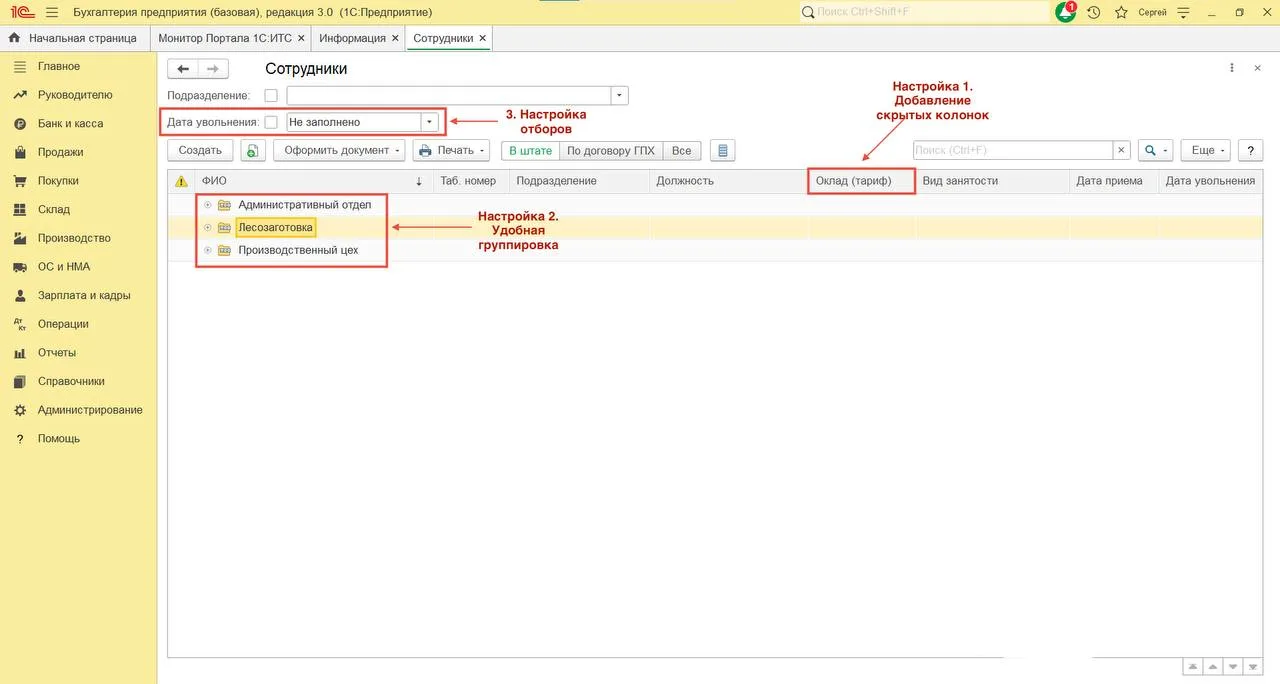
Task: Close the Монитор Портала 1С:ИТС tab
Action: click(302, 38)
